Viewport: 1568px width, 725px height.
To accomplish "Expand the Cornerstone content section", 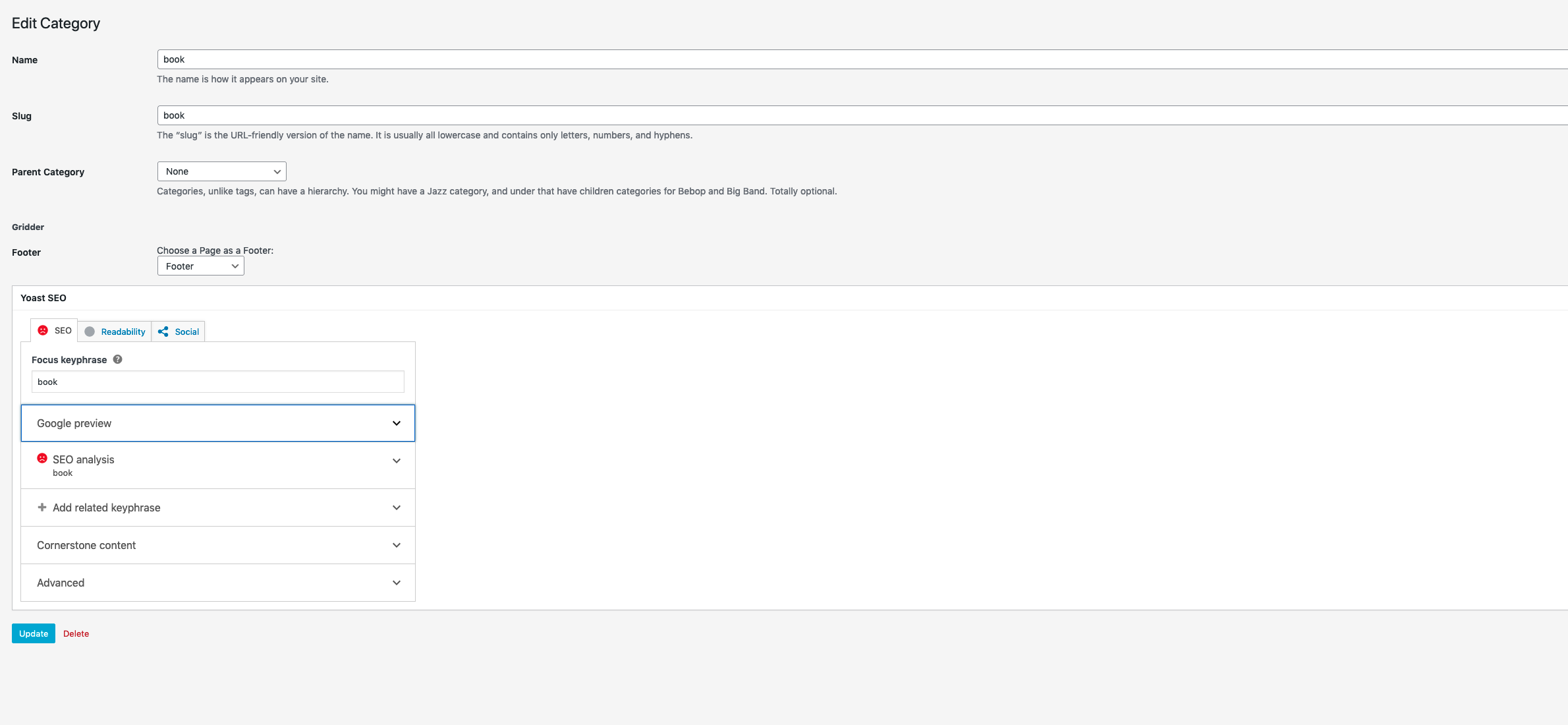I will pos(217,545).
